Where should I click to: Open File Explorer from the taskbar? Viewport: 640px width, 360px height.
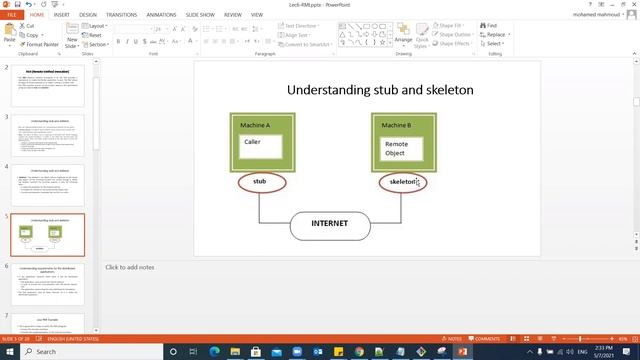235,351
